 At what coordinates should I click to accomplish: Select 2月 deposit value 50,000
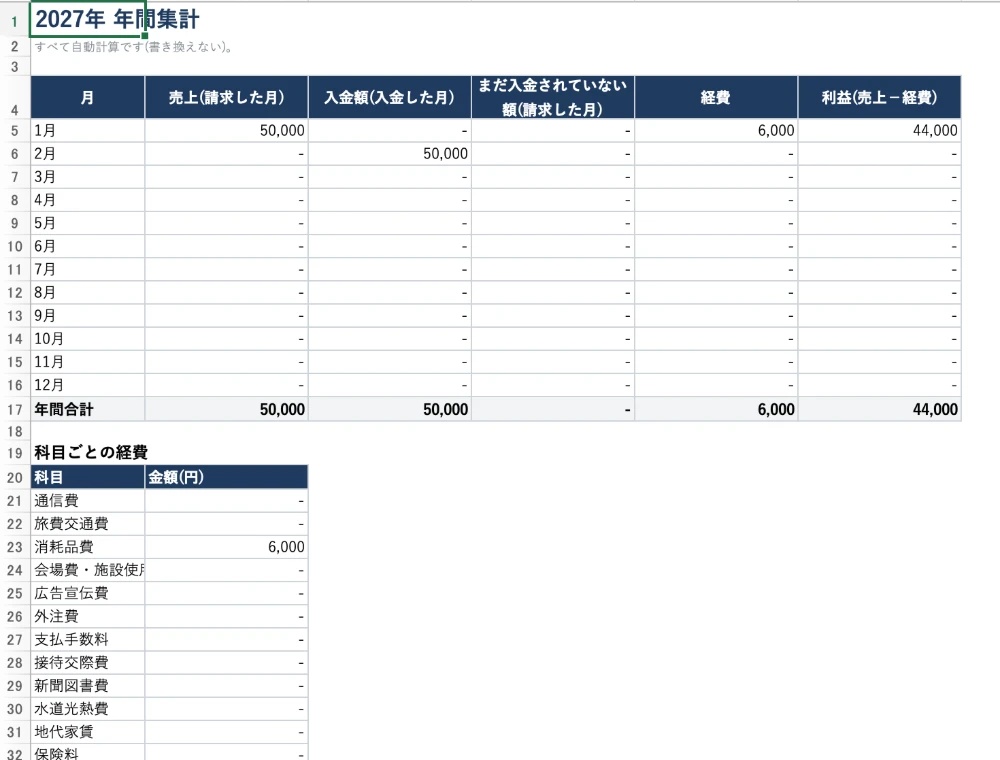390,154
